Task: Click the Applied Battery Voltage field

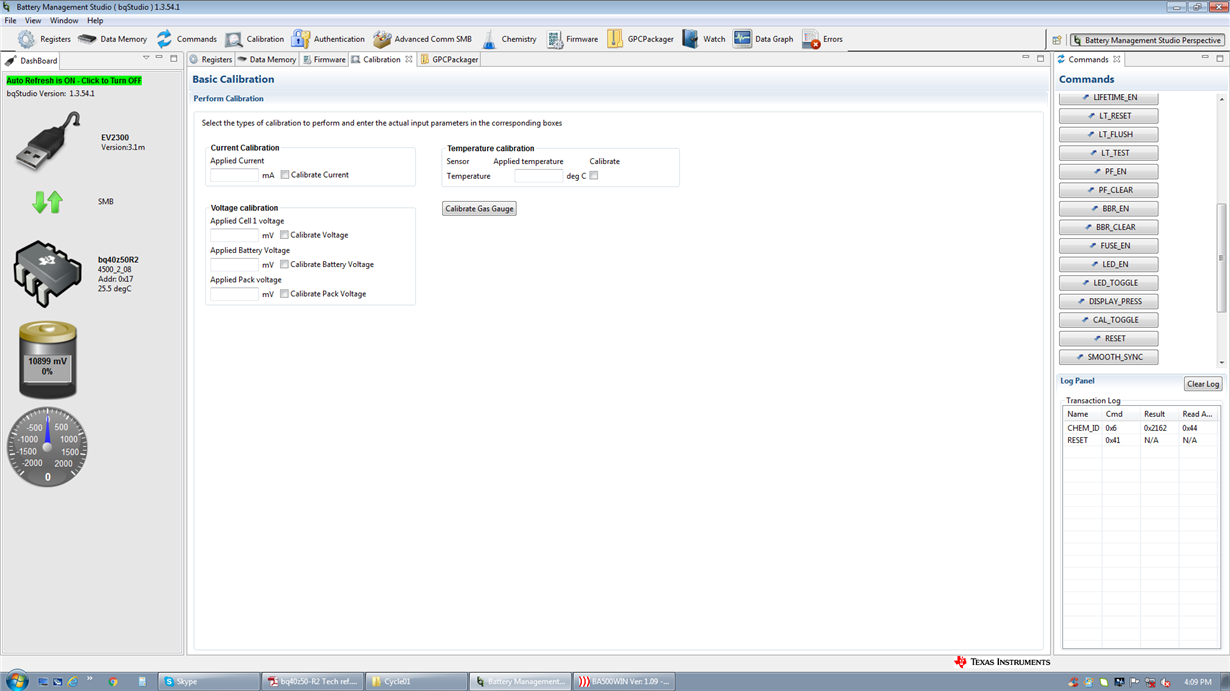Action: coord(235,265)
